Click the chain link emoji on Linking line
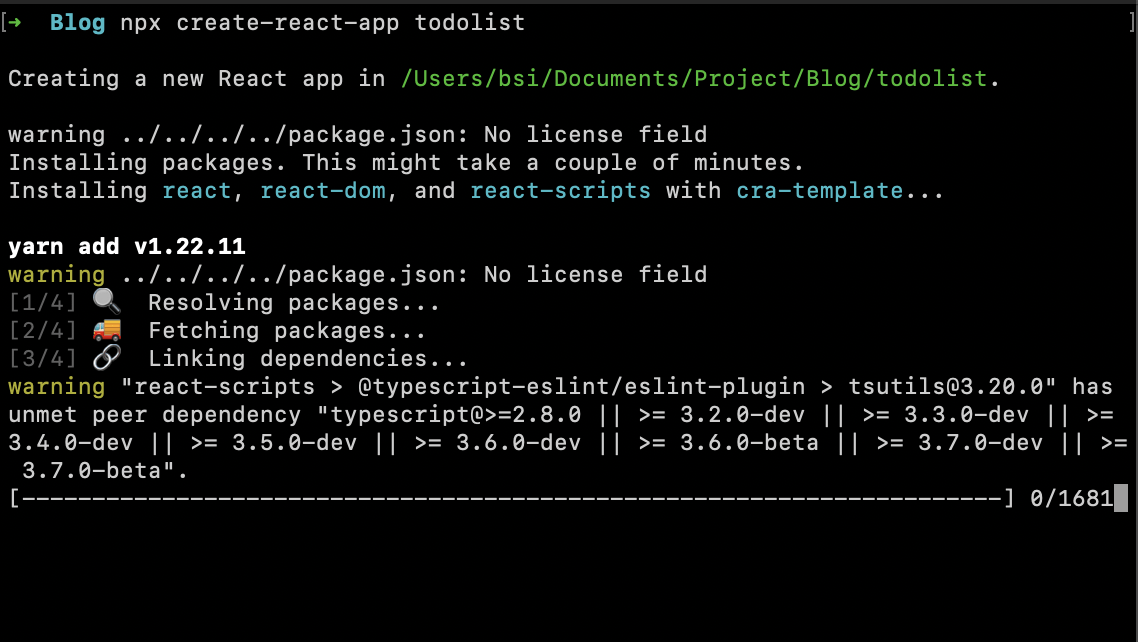 pos(107,358)
